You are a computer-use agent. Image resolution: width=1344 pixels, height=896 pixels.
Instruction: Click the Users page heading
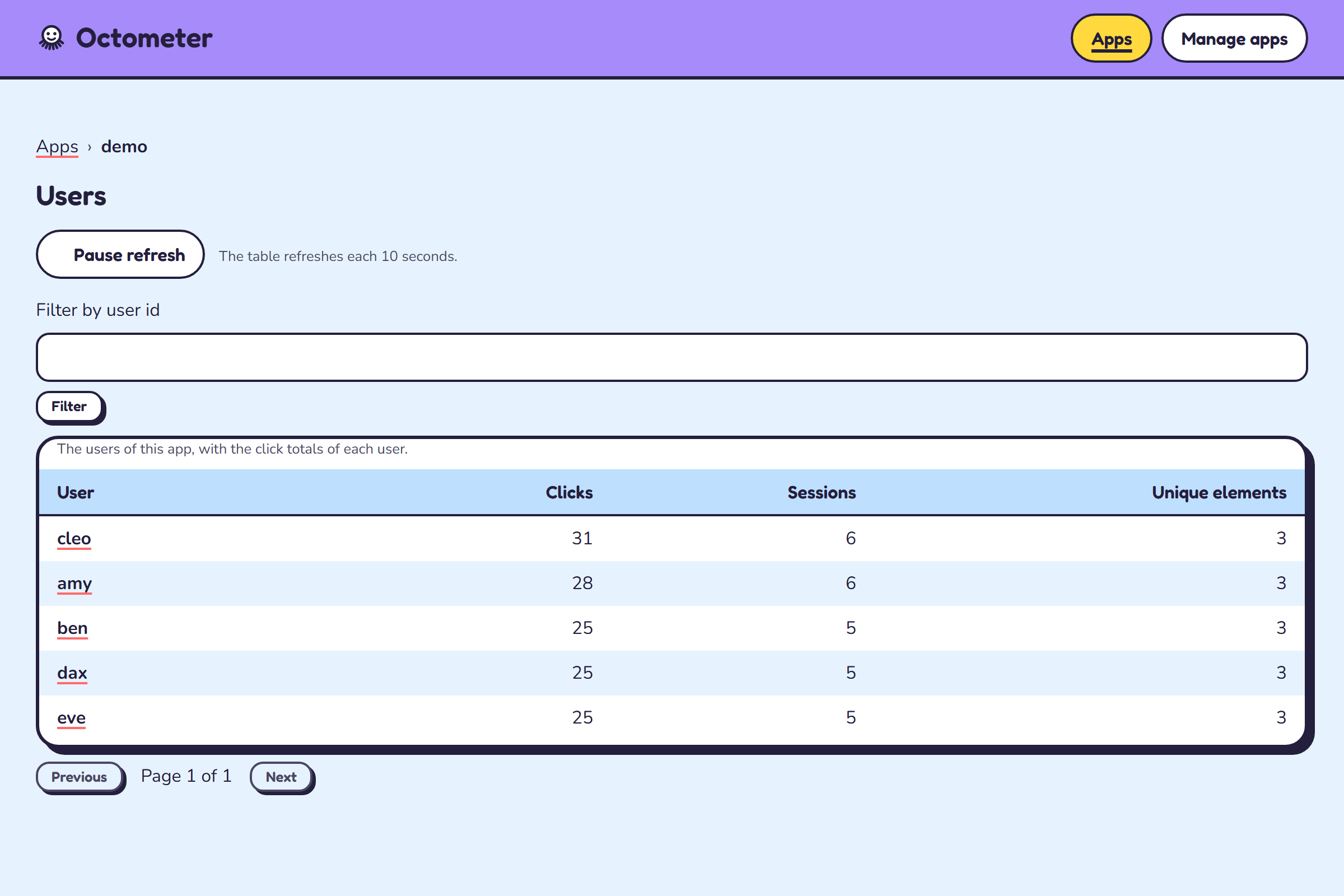click(71, 196)
